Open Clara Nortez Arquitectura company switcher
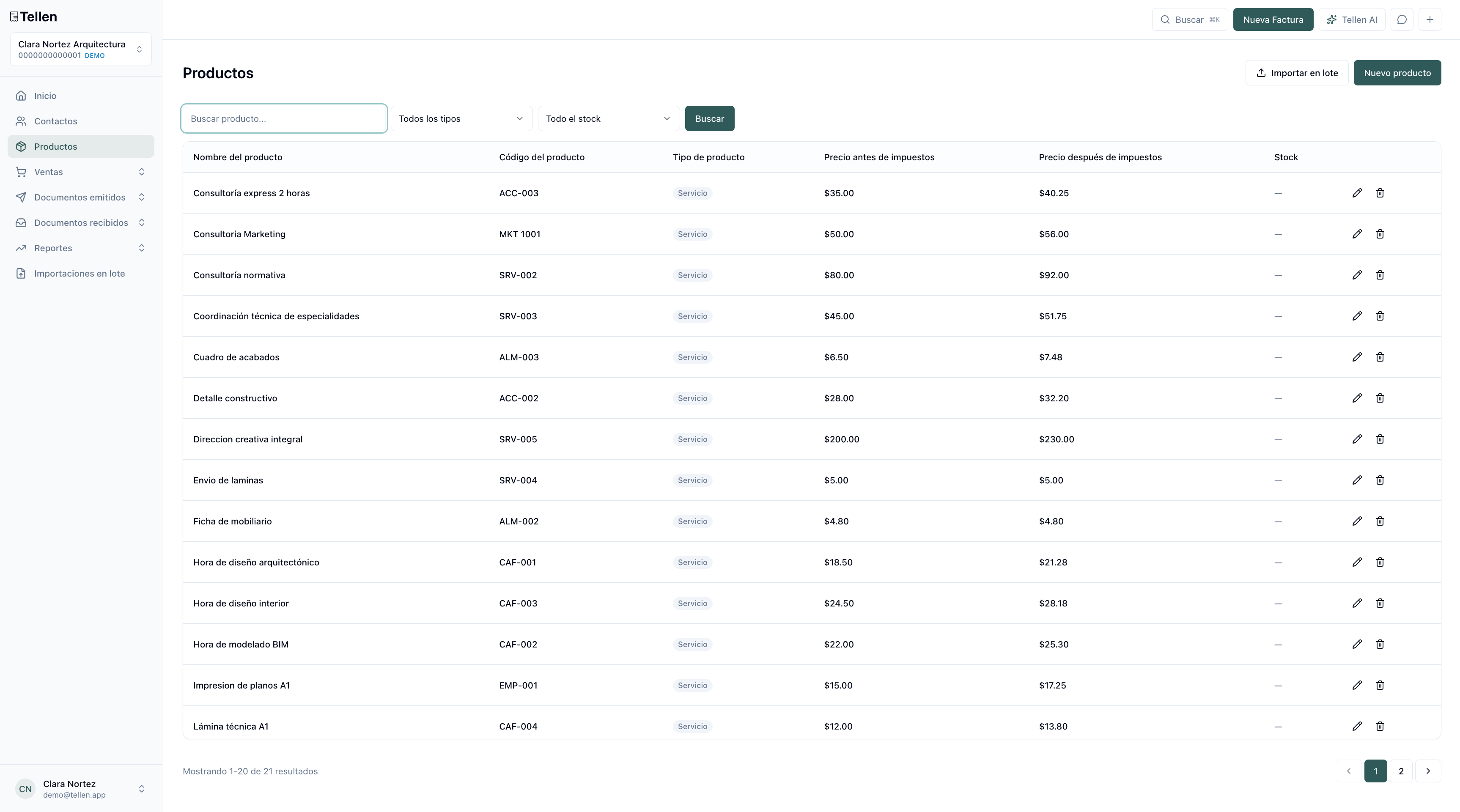This screenshot has height=812, width=1460. 80,49
